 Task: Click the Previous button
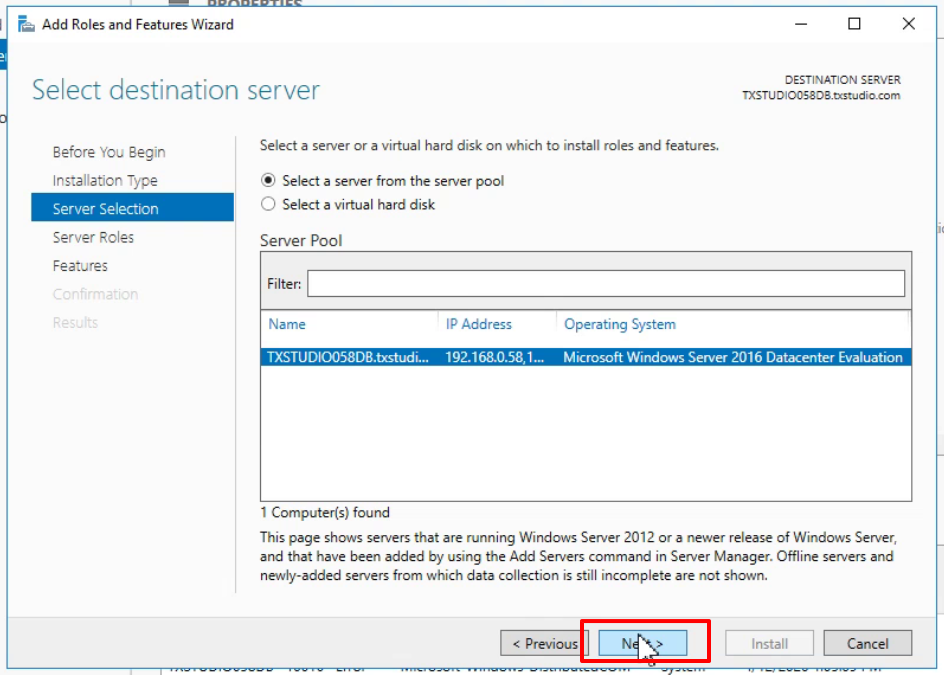[x=544, y=644]
